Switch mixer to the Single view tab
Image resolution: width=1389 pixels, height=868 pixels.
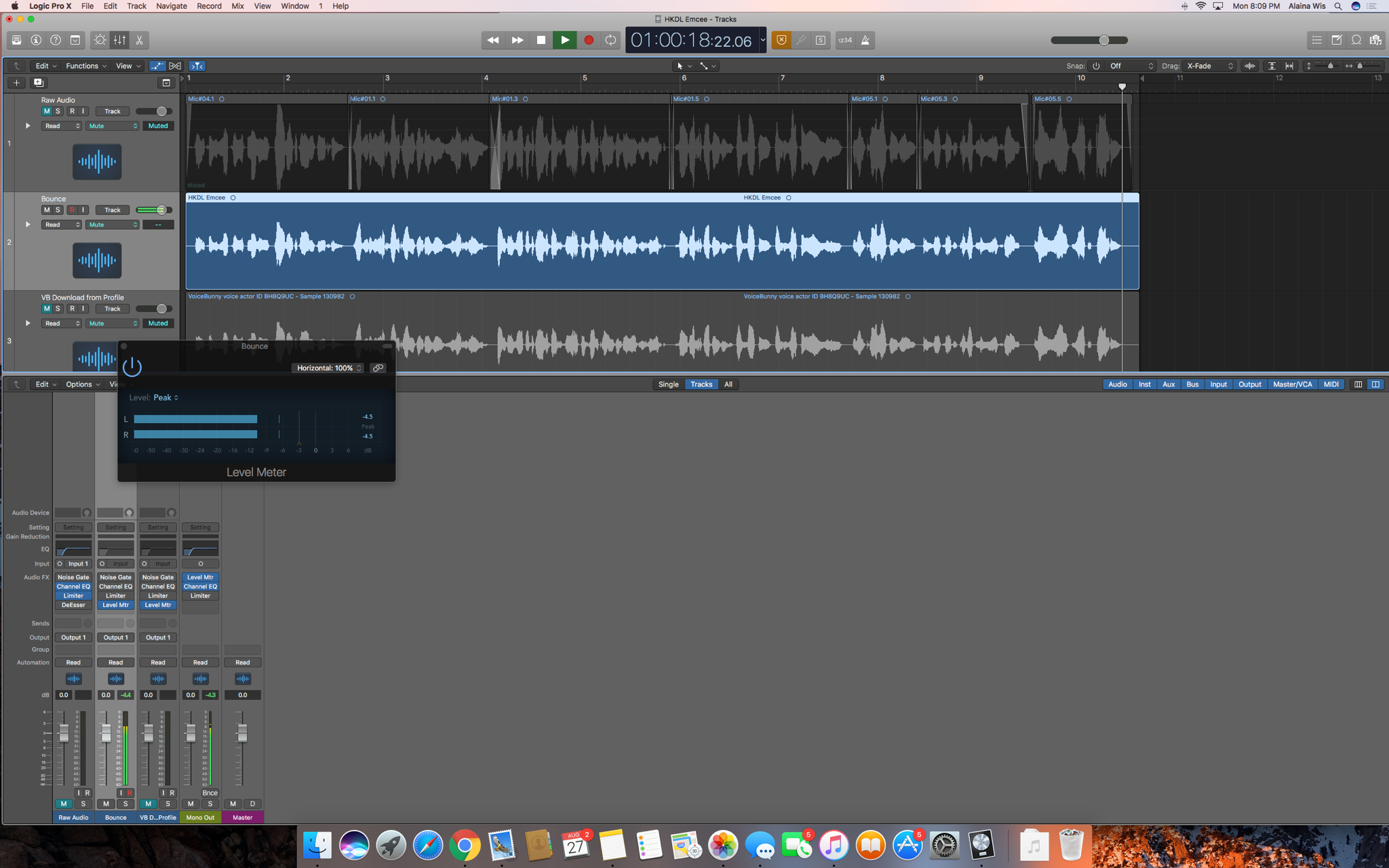668,384
